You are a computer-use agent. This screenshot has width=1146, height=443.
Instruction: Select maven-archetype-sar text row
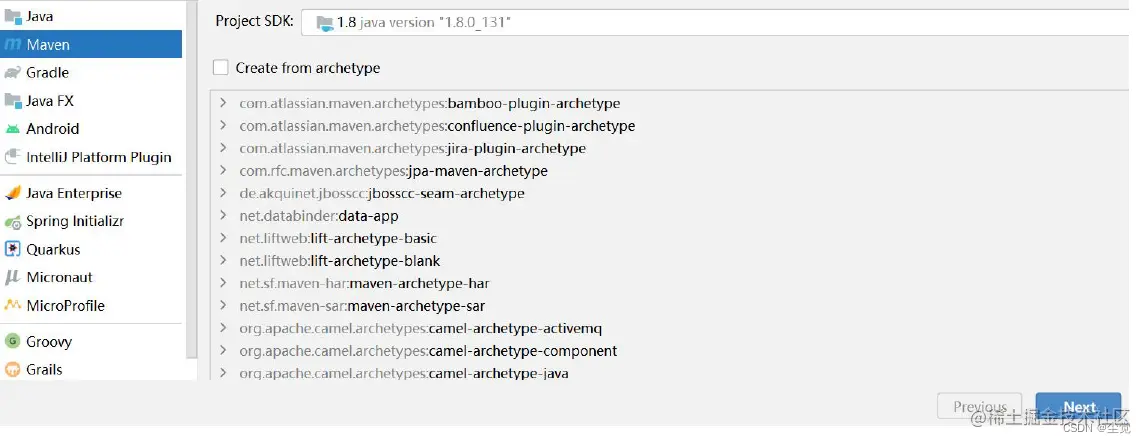click(362, 306)
